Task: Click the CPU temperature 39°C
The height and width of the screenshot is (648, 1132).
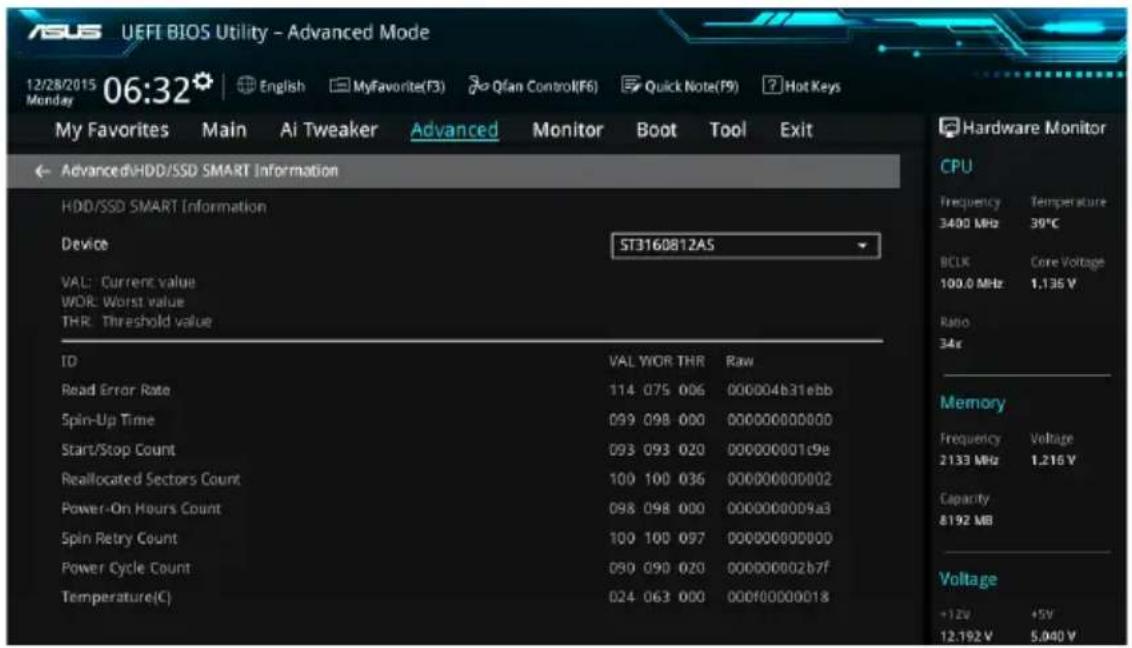Action: (x=1045, y=224)
